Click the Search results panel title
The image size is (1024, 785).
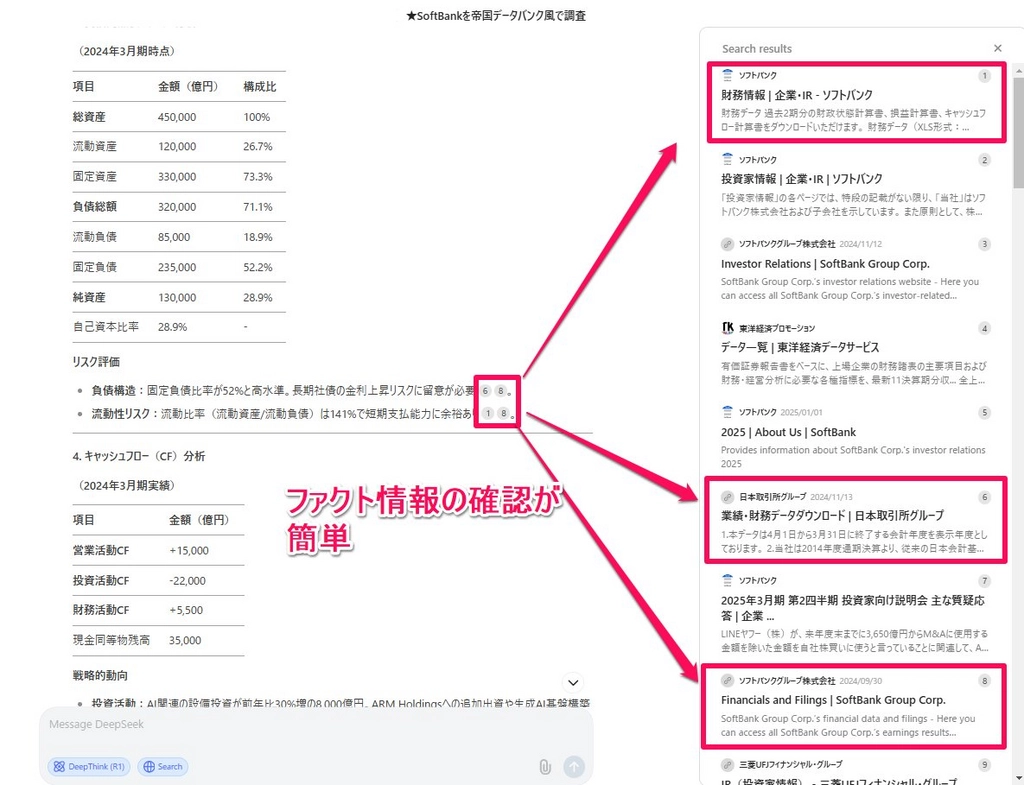click(x=757, y=48)
